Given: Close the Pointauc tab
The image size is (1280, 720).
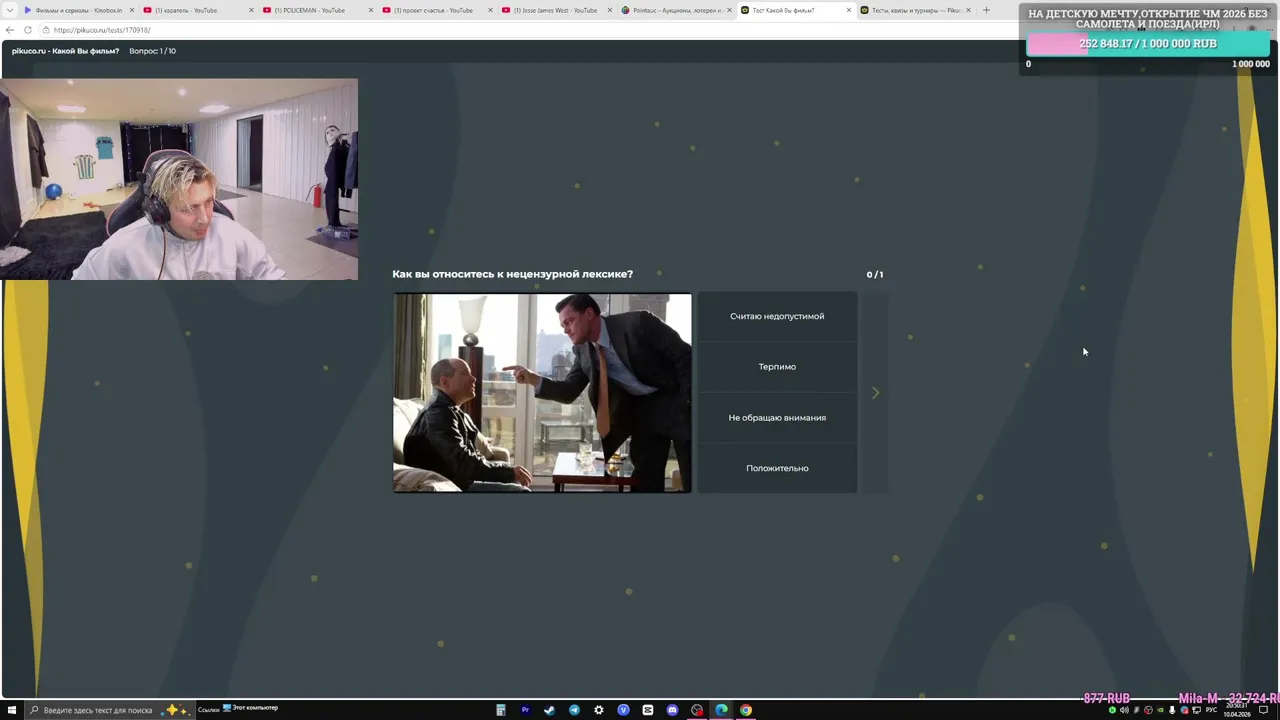Looking at the screenshot, I should pos(729,10).
